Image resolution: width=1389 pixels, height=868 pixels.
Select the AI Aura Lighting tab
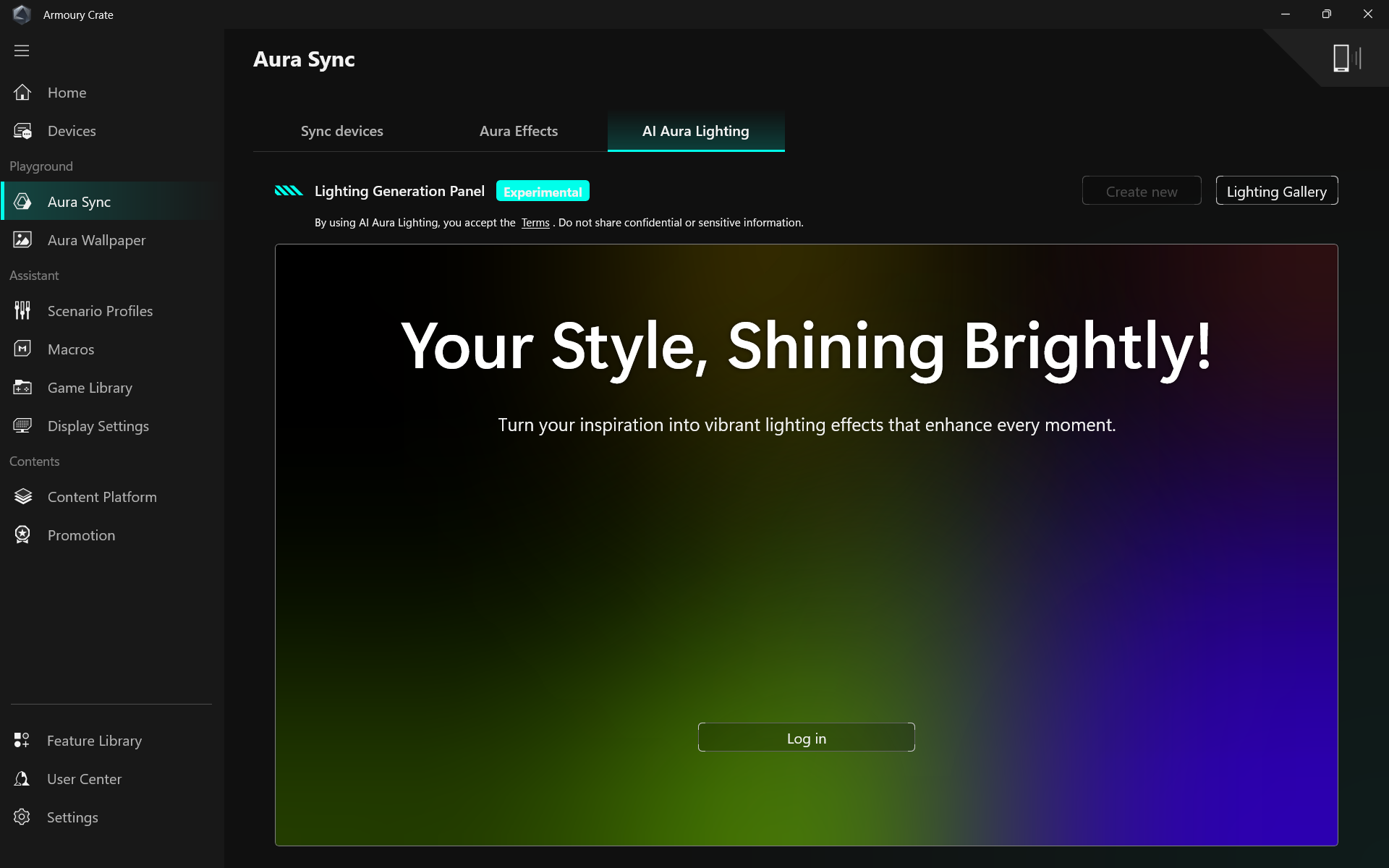coord(696,131)
